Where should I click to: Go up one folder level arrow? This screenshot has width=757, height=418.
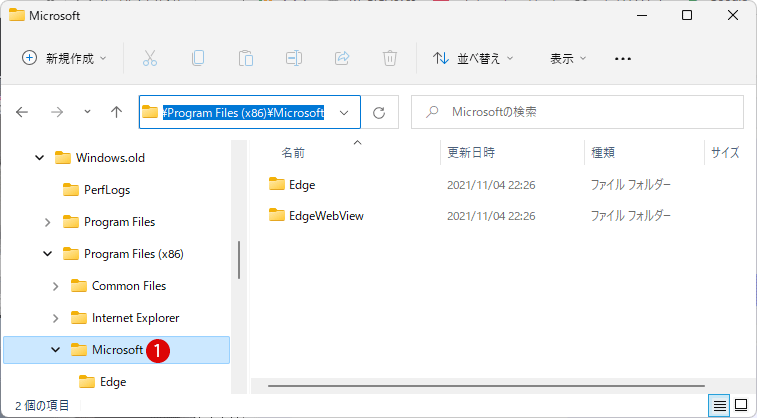tap(116, 112)
